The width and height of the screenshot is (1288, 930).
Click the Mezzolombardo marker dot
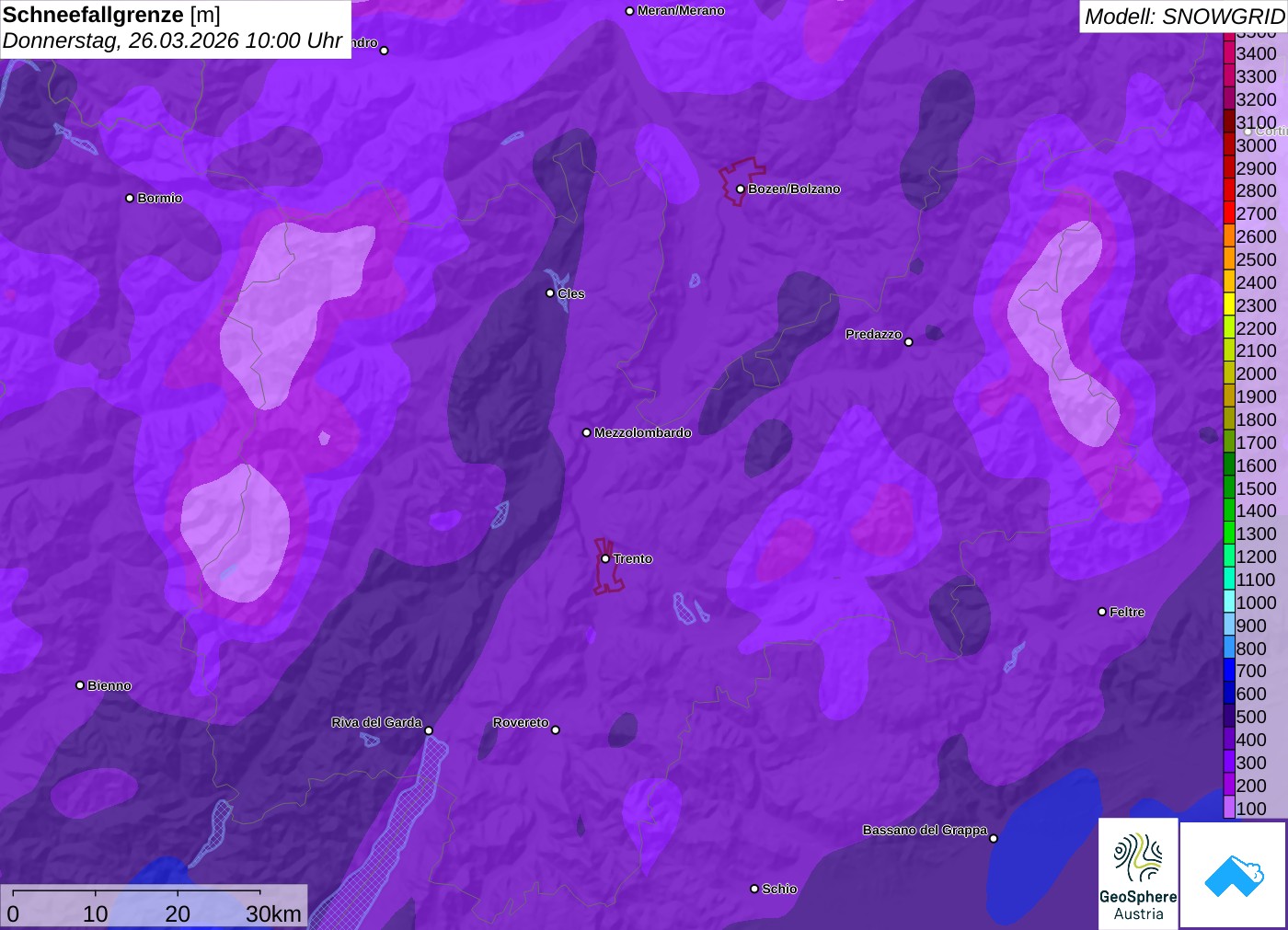click(587, 432)
